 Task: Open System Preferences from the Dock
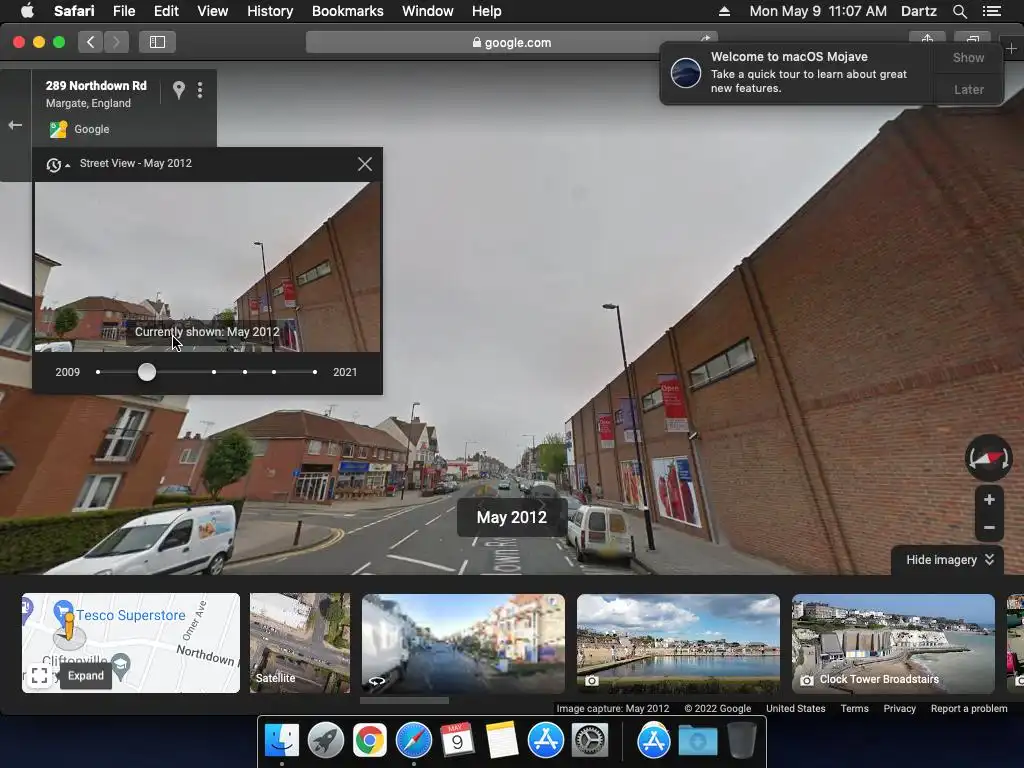pos(589,741)
